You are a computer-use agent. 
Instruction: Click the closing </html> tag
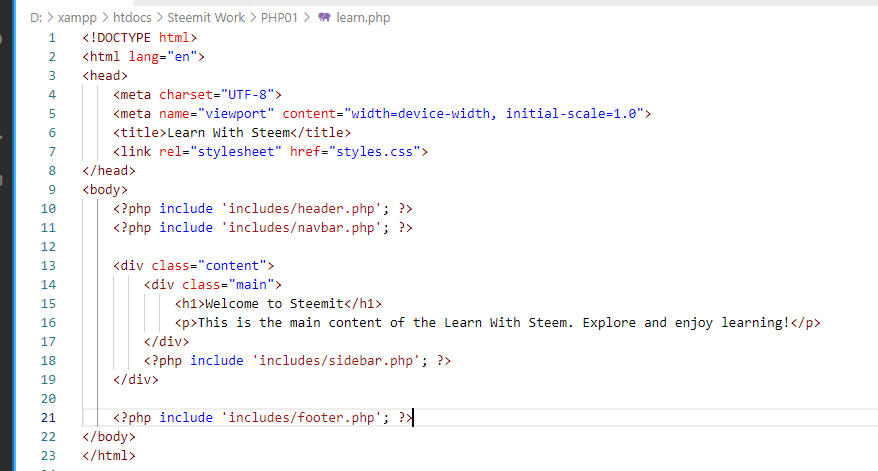pyautogui.click(x=109, y=456)
